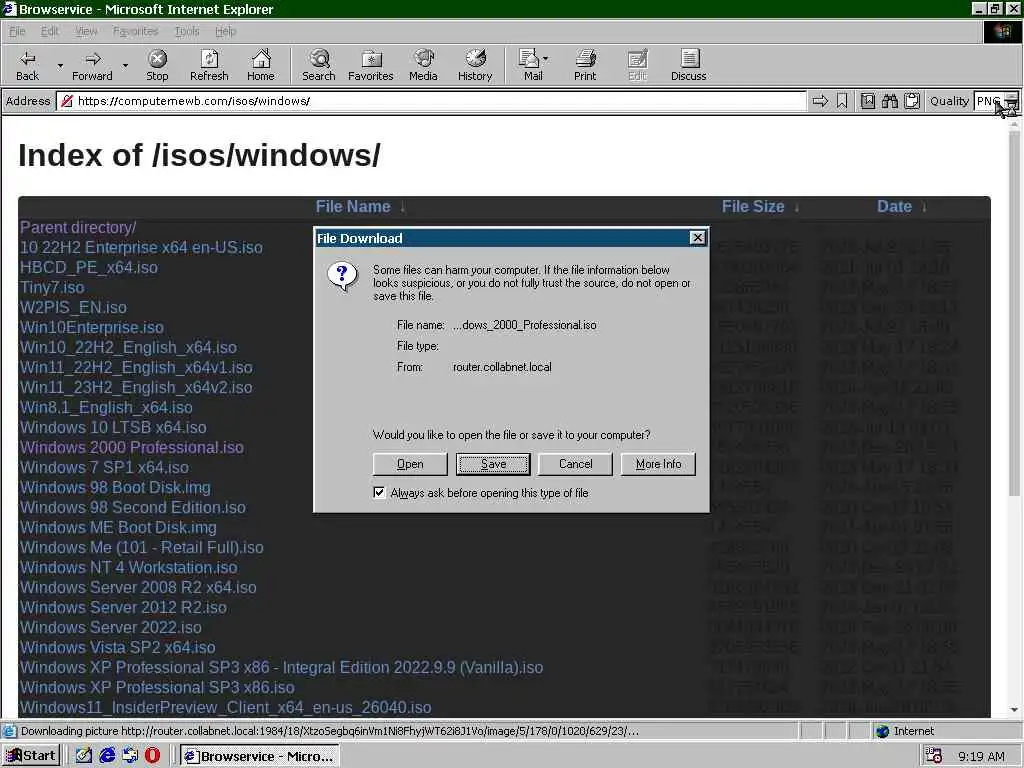Click the address bar URL field
1024x768 pixels.
click(x=431, y=101)
